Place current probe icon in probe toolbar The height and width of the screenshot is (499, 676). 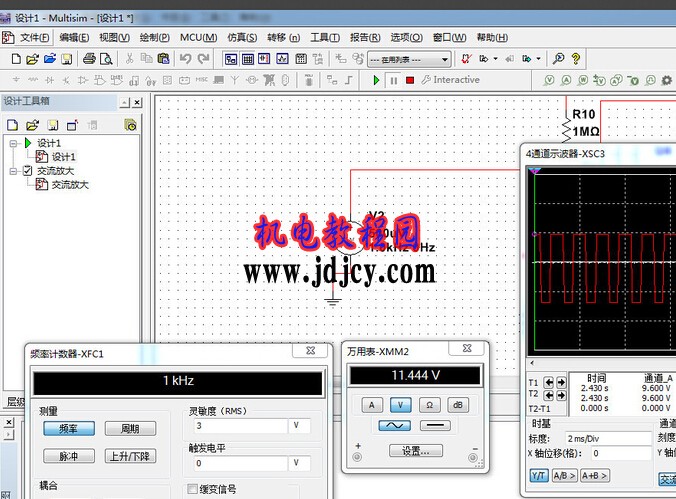tap(566, 80)
